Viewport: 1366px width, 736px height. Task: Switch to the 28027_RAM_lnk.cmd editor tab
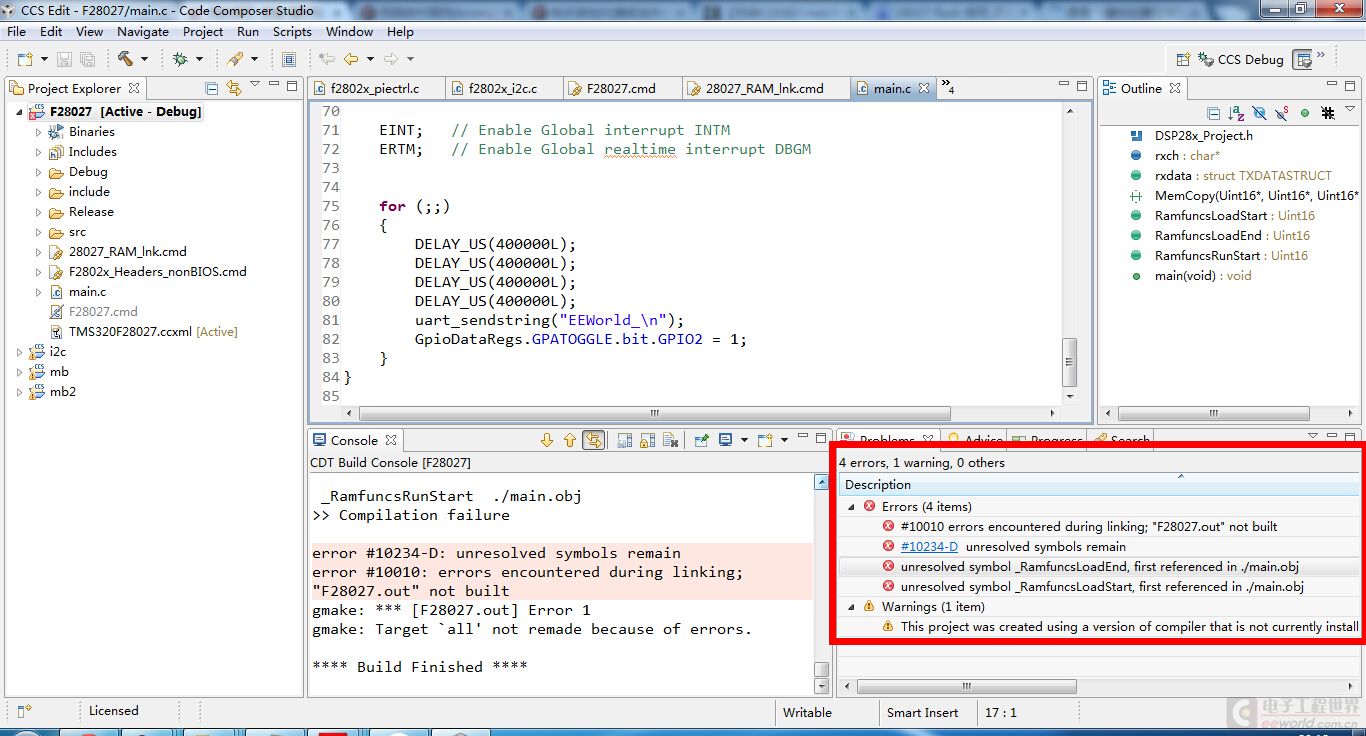pos(765,88)
